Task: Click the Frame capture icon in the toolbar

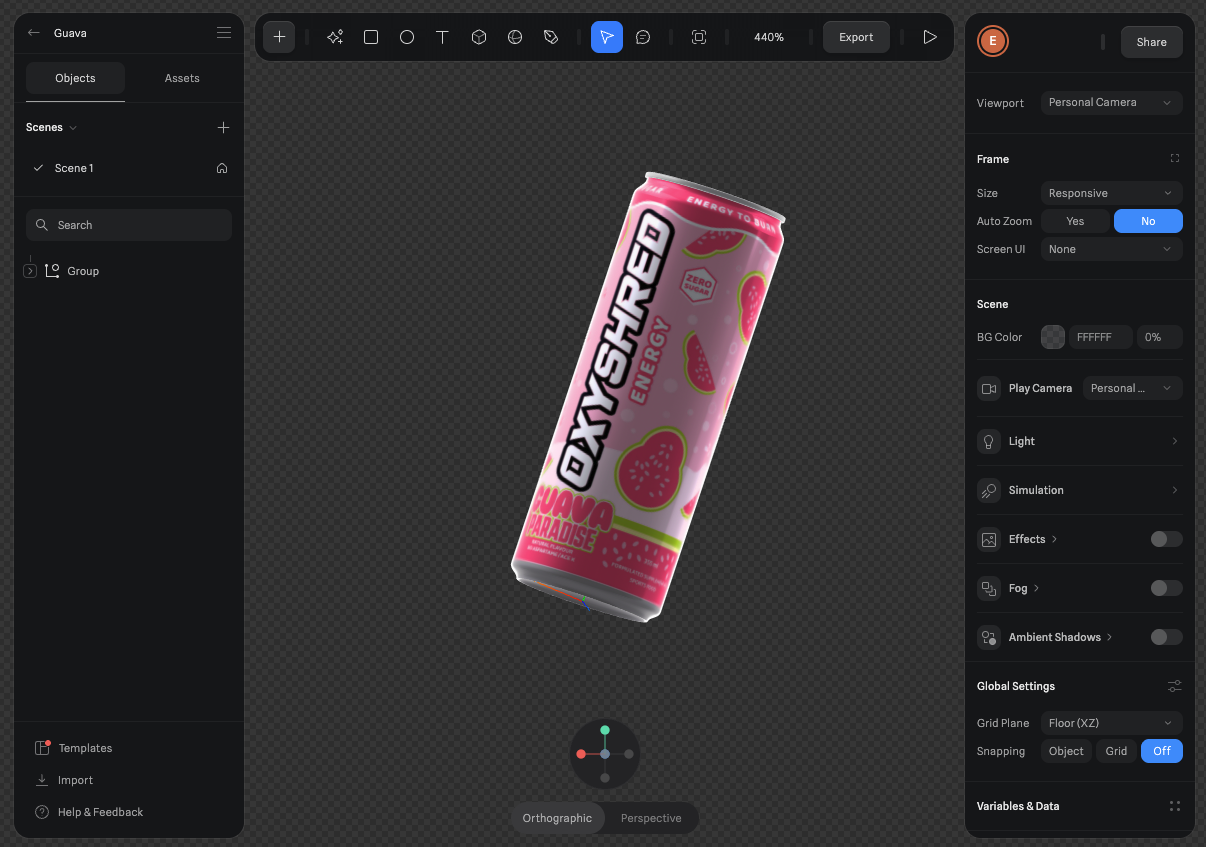Action: click(699, 37)
